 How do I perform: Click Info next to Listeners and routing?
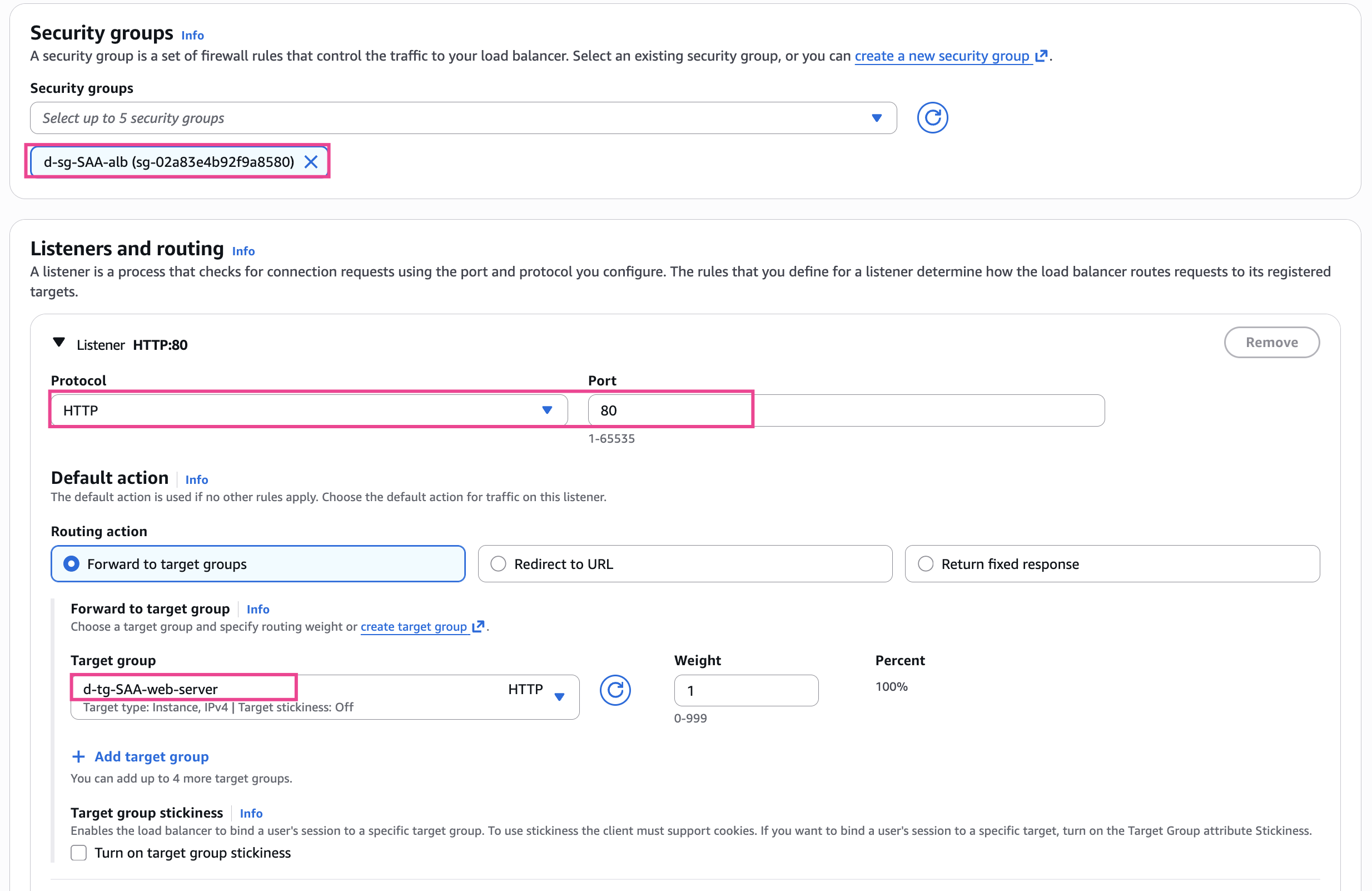coord(243,251)
